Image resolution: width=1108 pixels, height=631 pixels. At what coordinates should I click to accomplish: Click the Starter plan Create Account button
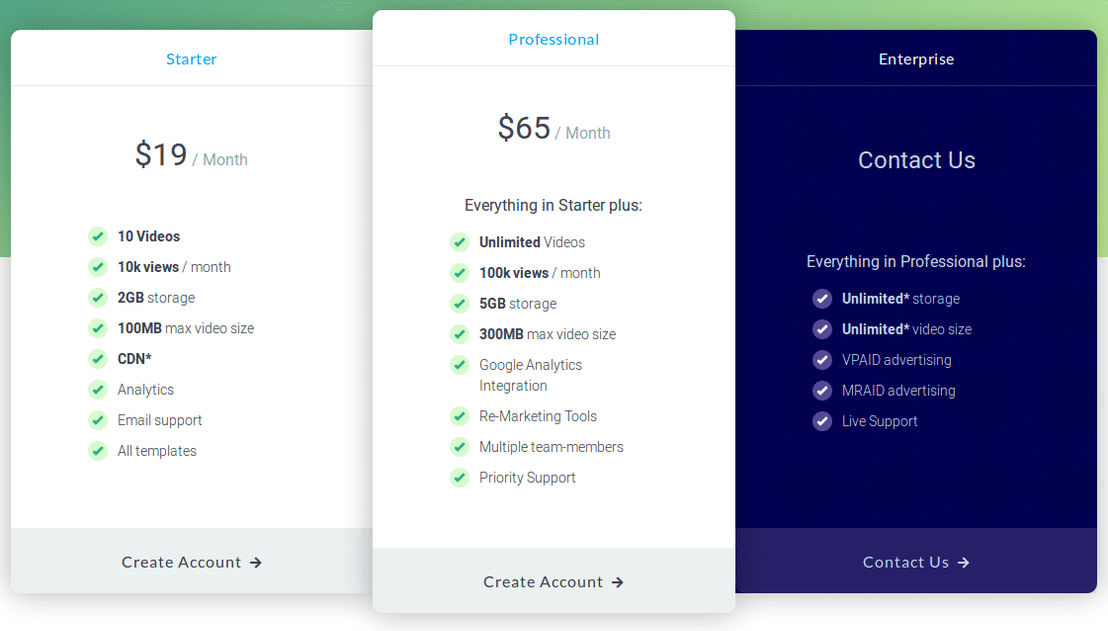(x=191, y=562)
